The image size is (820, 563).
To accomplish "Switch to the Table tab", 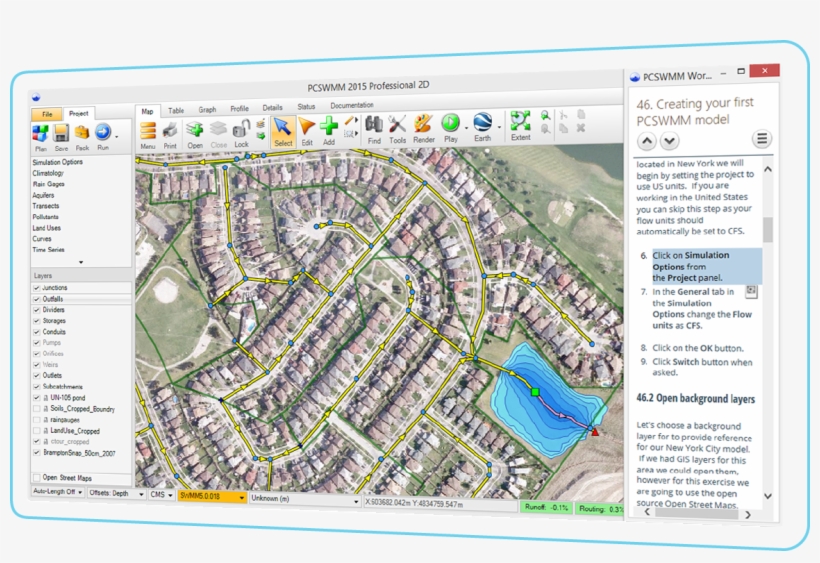I will (x=176, y=110).
